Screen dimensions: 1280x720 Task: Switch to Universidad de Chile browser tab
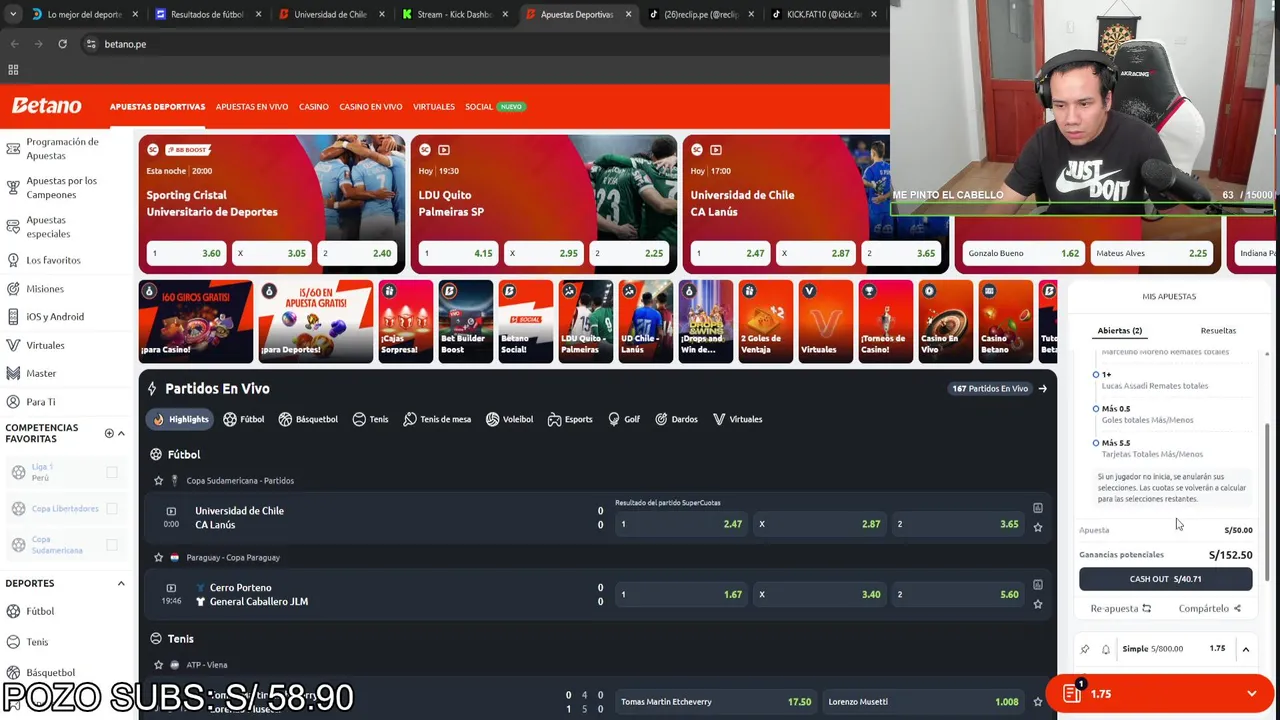pyautogui.click(x=330, y=14)
